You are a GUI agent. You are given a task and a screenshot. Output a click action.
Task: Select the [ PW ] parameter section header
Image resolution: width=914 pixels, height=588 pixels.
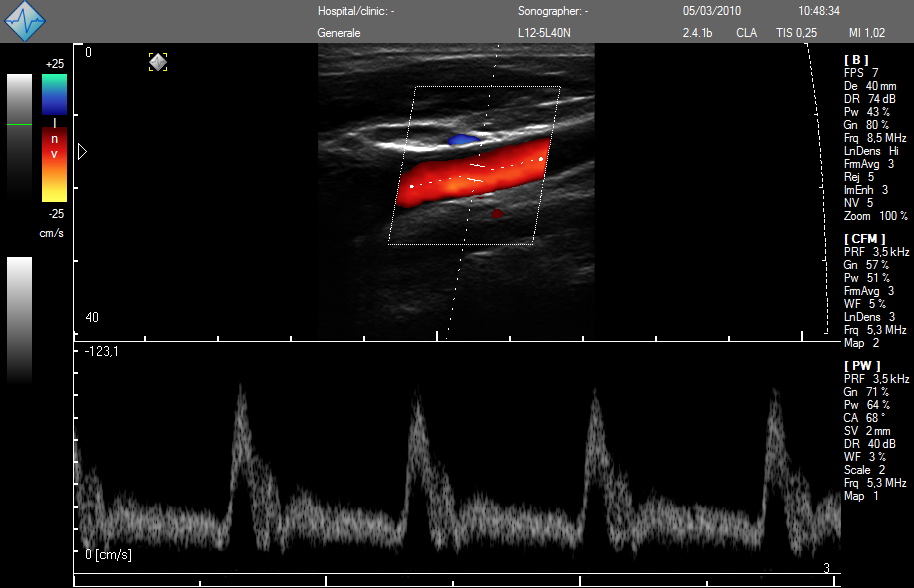[862, 366]
